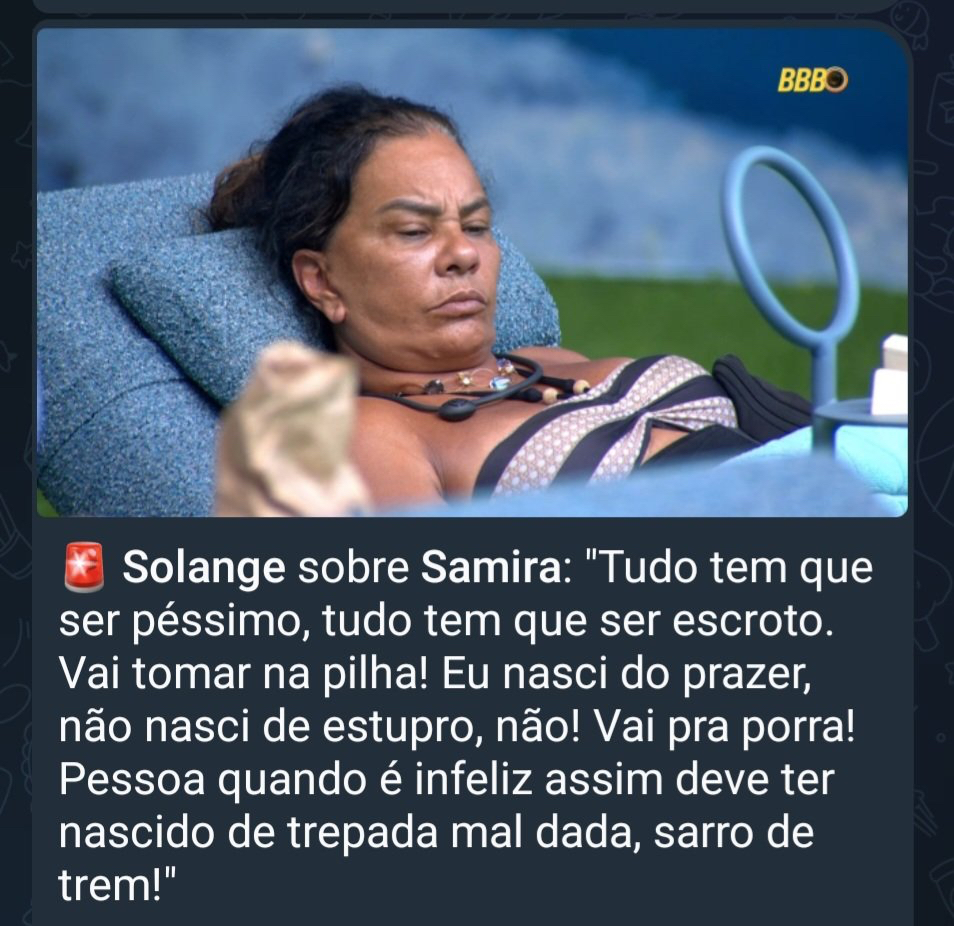The width and height of the screenshot is (954, 926).
Task: Click the final word "trem!" of the quote
Action: pos(117,885)
